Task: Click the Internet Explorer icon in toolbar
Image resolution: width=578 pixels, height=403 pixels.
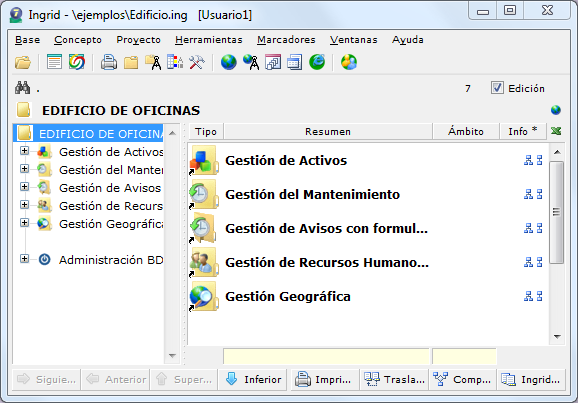Action: 317,62
